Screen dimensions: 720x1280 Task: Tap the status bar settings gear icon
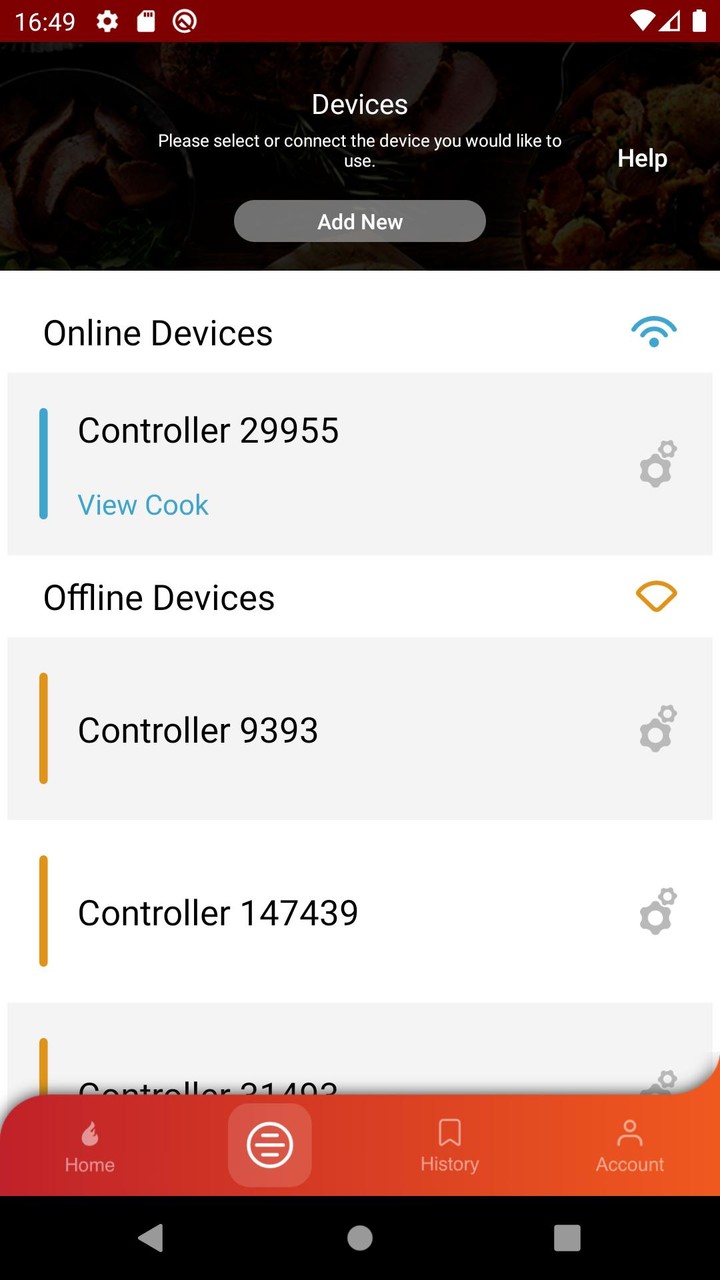(107, 21)
